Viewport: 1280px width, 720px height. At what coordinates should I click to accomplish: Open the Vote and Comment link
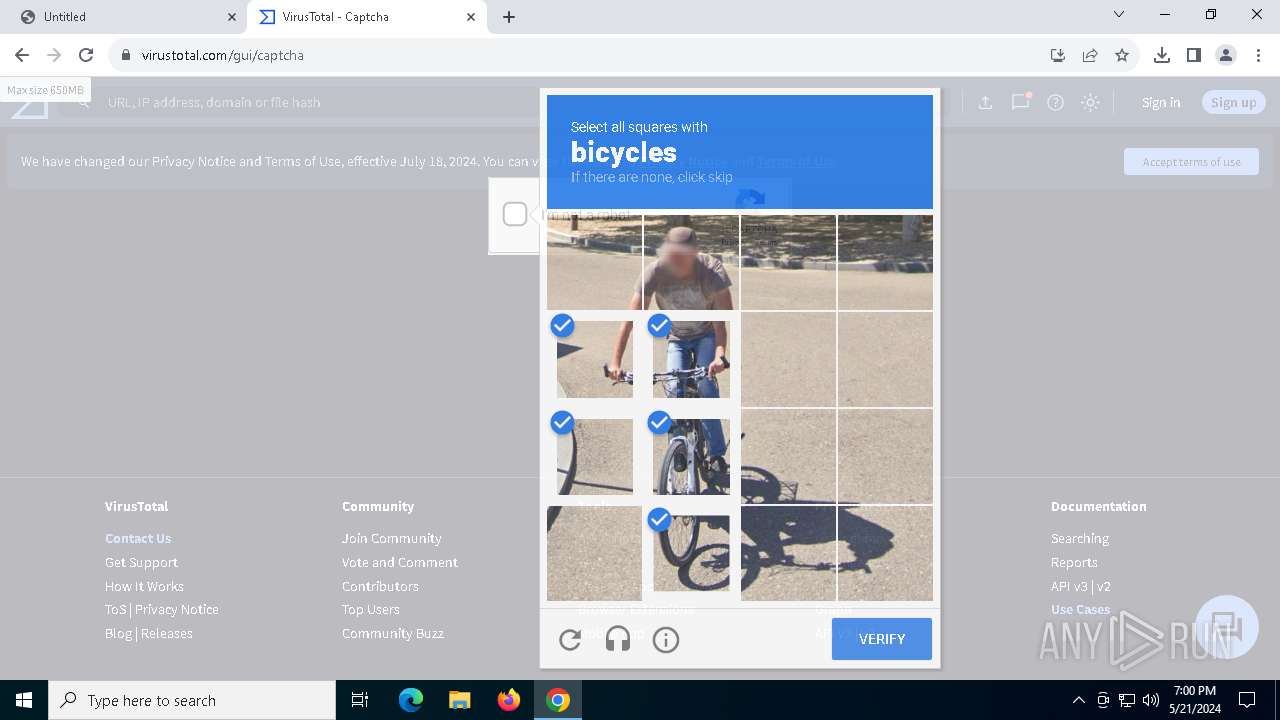point(400,562)
